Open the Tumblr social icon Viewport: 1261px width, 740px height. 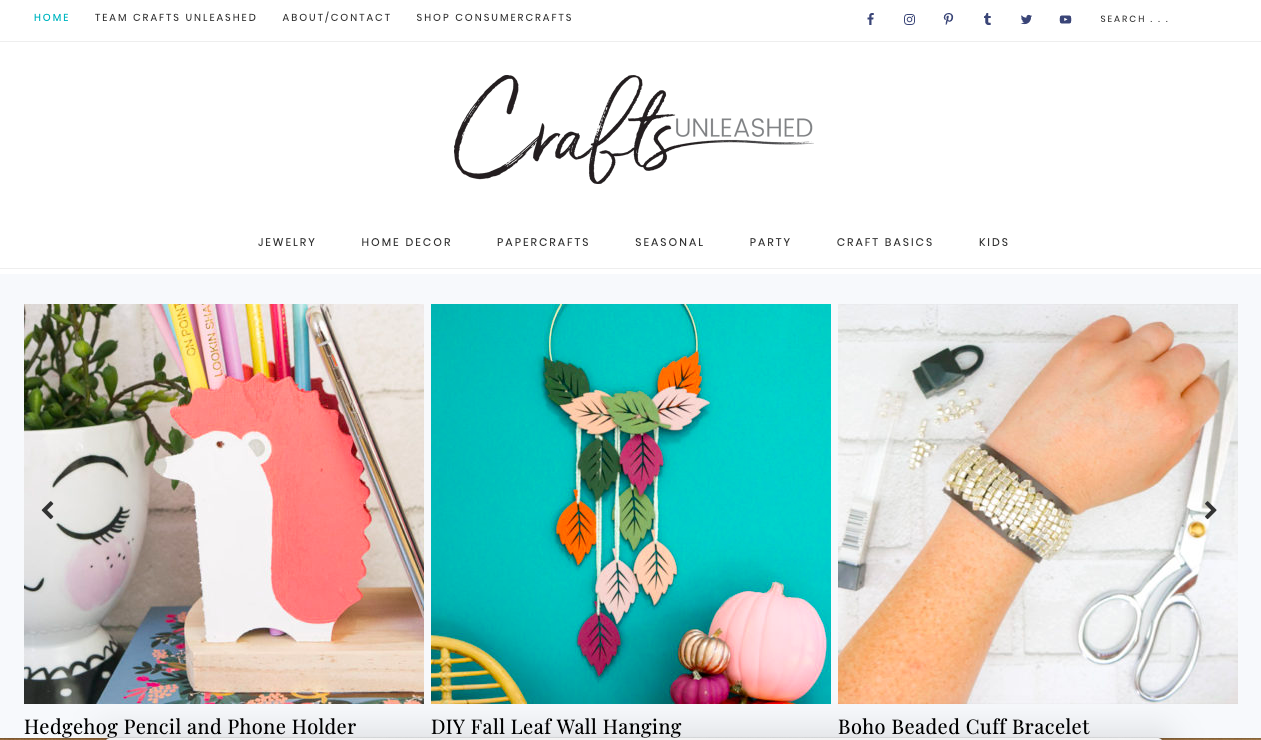point(987,19)
